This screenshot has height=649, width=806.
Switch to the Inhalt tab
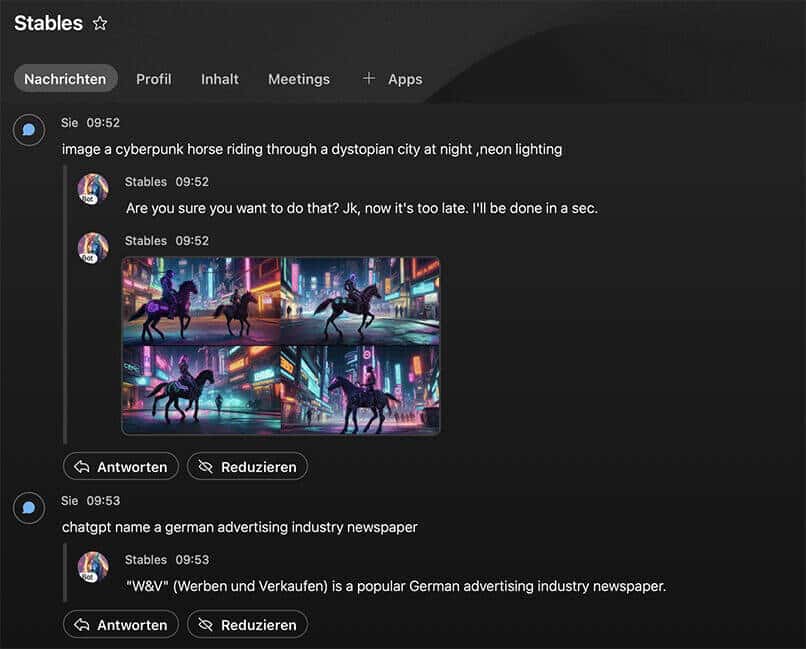(x=220, y=79)
